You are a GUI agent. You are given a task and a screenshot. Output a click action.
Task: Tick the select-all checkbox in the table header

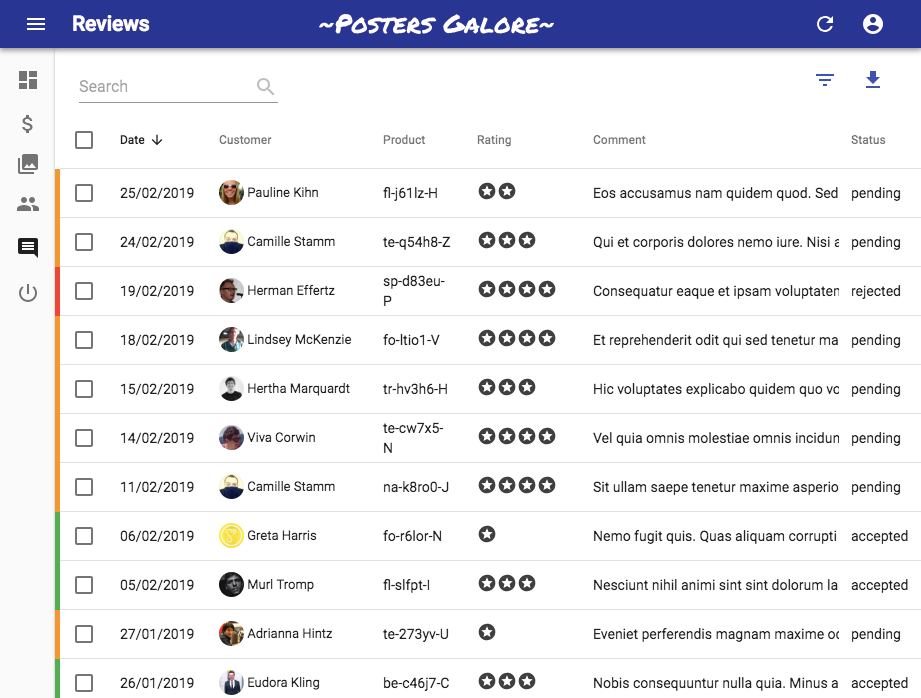click(x=84, y=140)
